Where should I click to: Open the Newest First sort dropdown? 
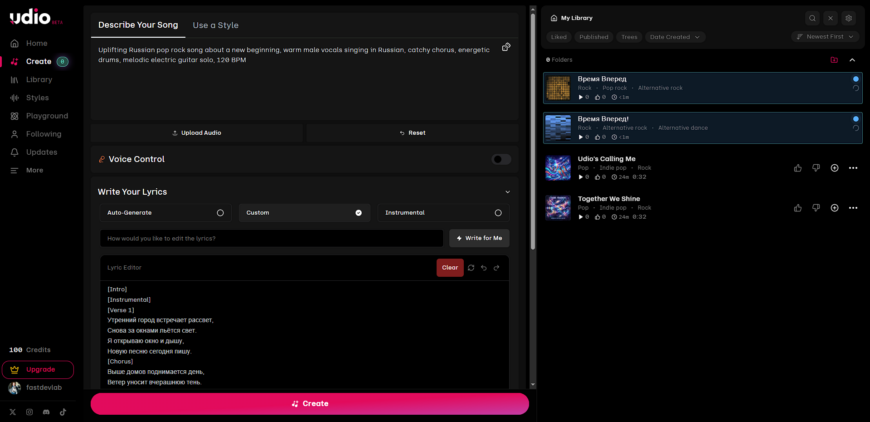(825, 37)
